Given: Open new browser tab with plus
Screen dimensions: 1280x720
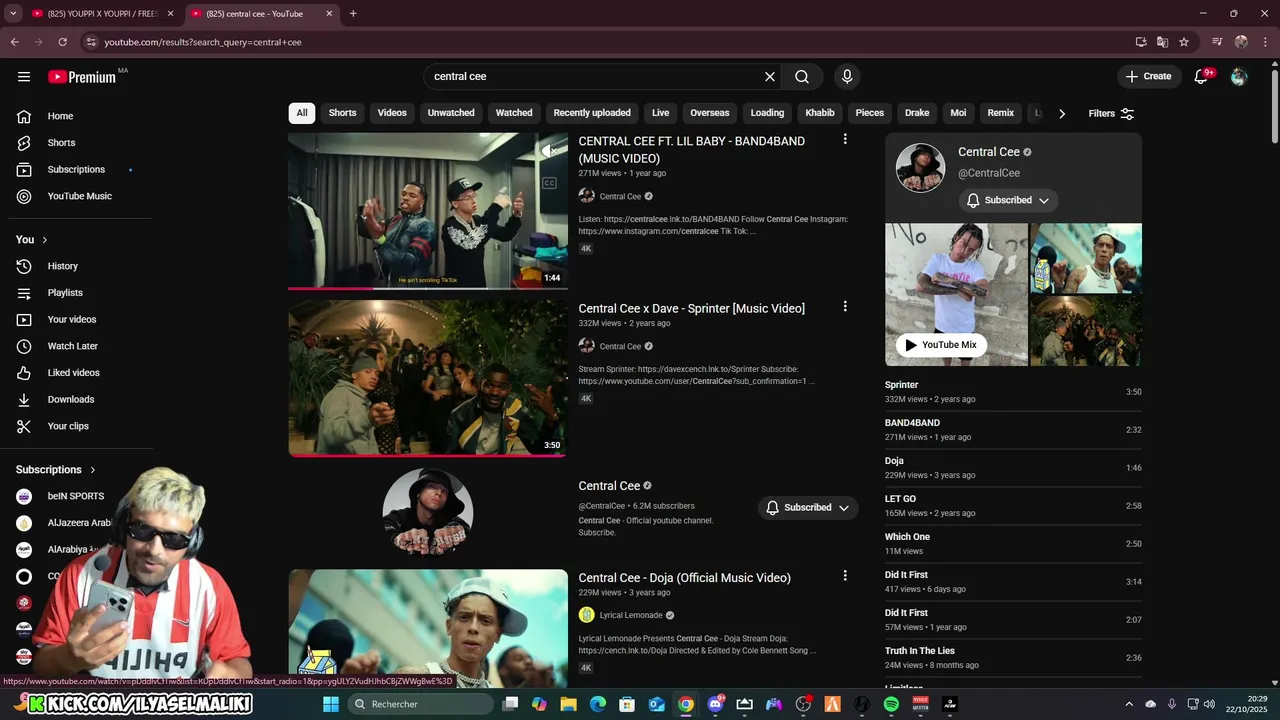Looking at the screenshot, I should click(353, 14).
